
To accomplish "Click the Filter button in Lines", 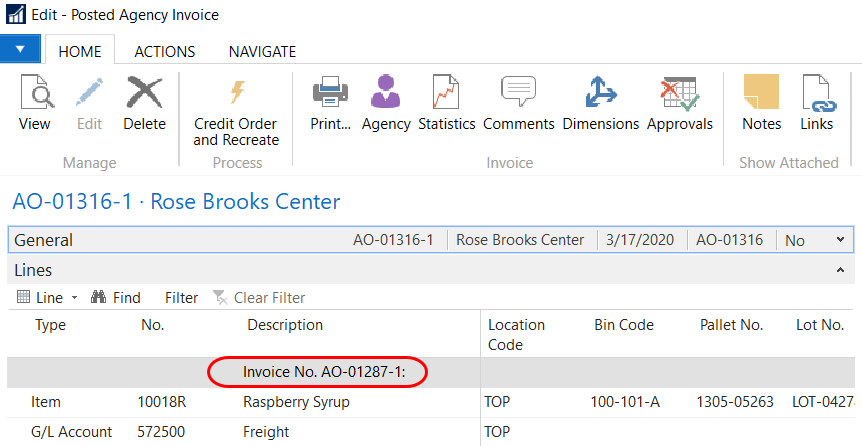I will pos(181,297).
